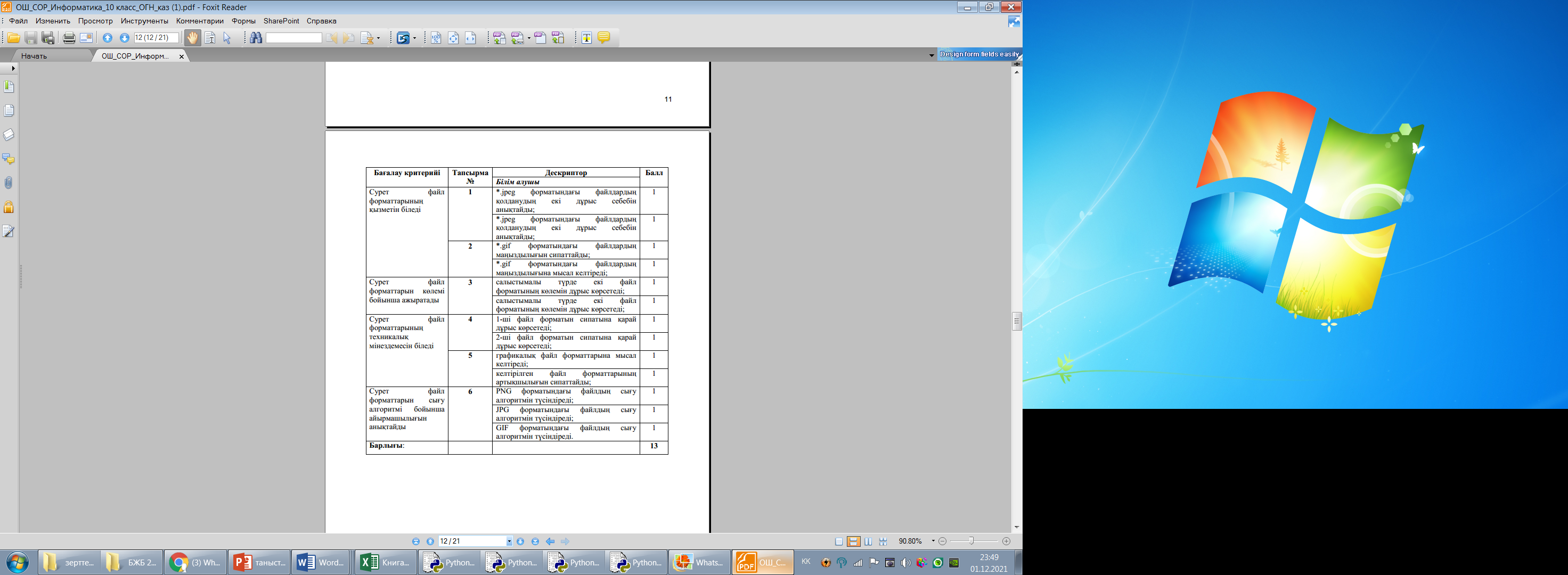Screen dimensions: 1568x575
Task: Toggle continuous page layout view
Action: (x=853, y=541)
